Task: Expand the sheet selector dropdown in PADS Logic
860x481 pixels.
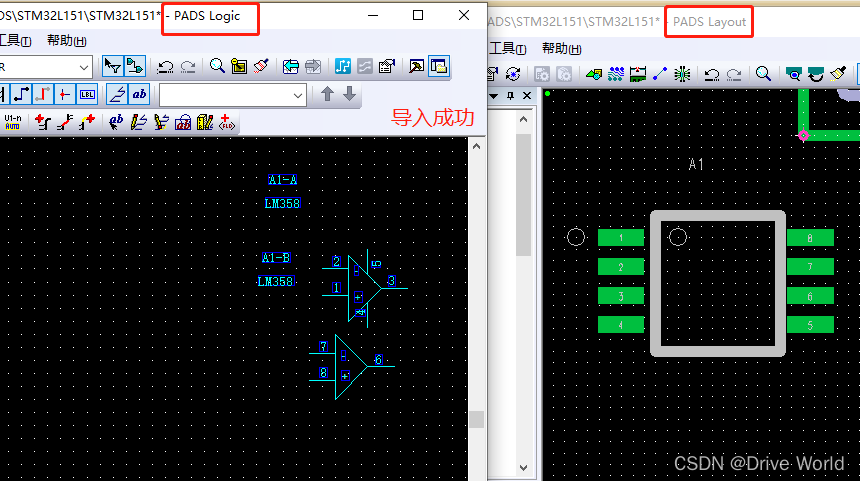Action: pyautogui.click(x=84, y=67)
